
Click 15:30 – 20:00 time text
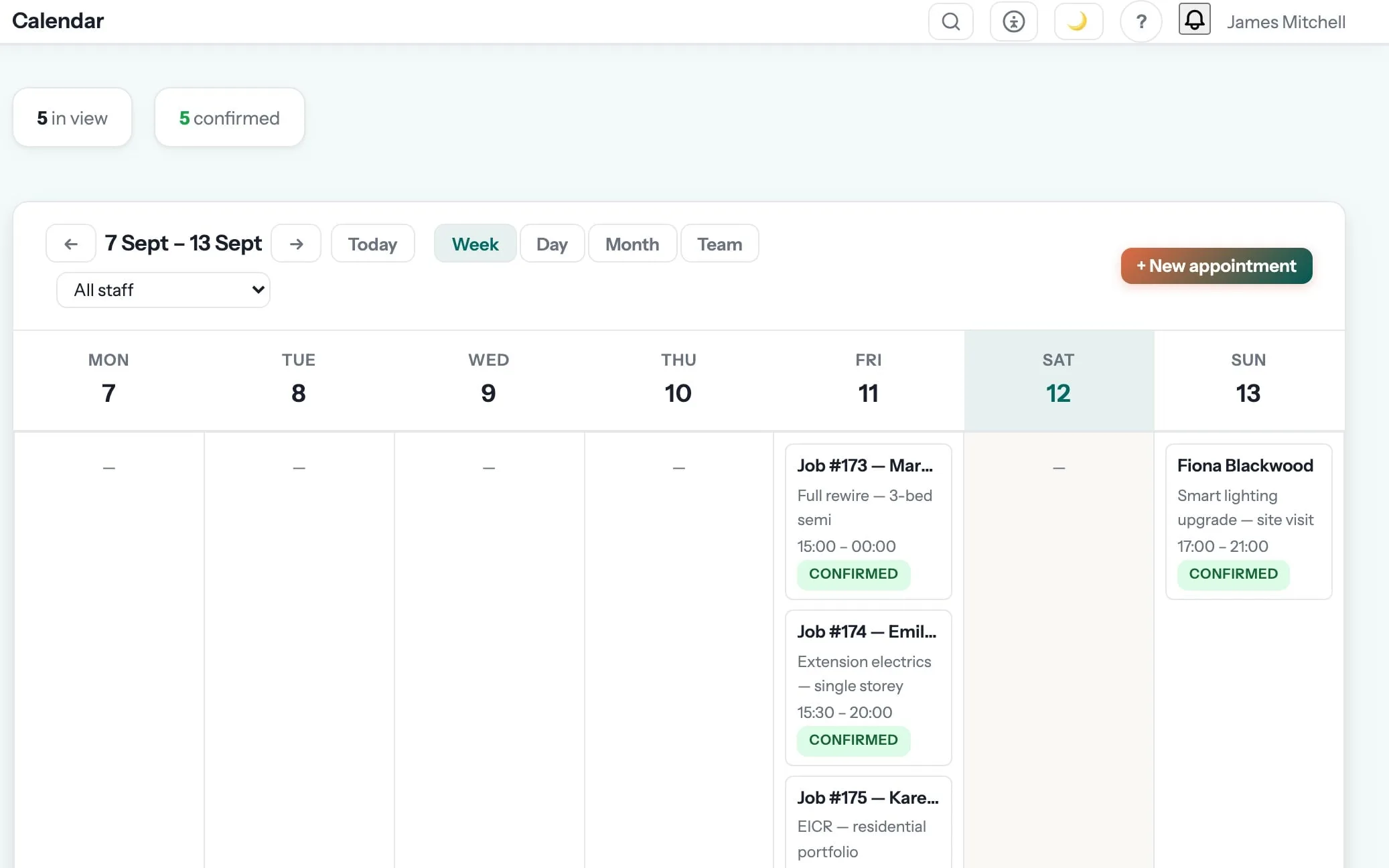(845, 713)
